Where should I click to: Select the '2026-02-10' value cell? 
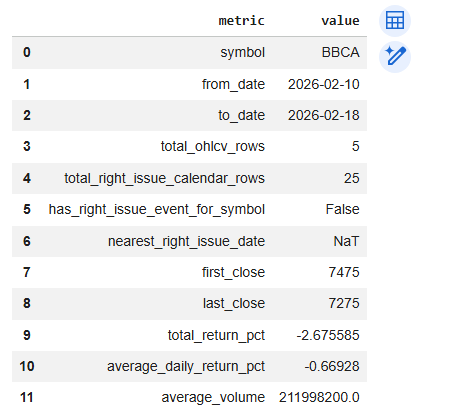tap(324, 84)
